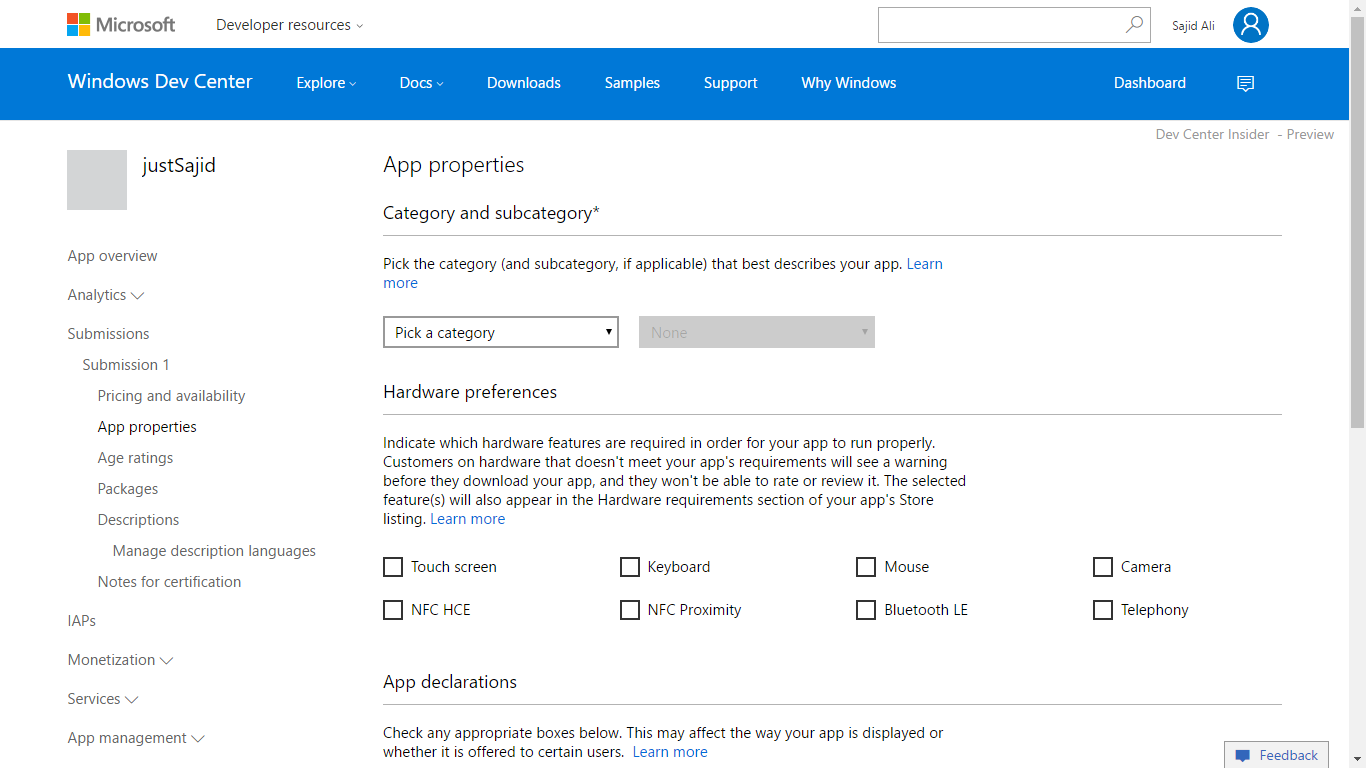The height and width of the screenshot is (768, 1366).
Task: Click the scrollbar up arrow
Action: click(x=1357, y=8)
